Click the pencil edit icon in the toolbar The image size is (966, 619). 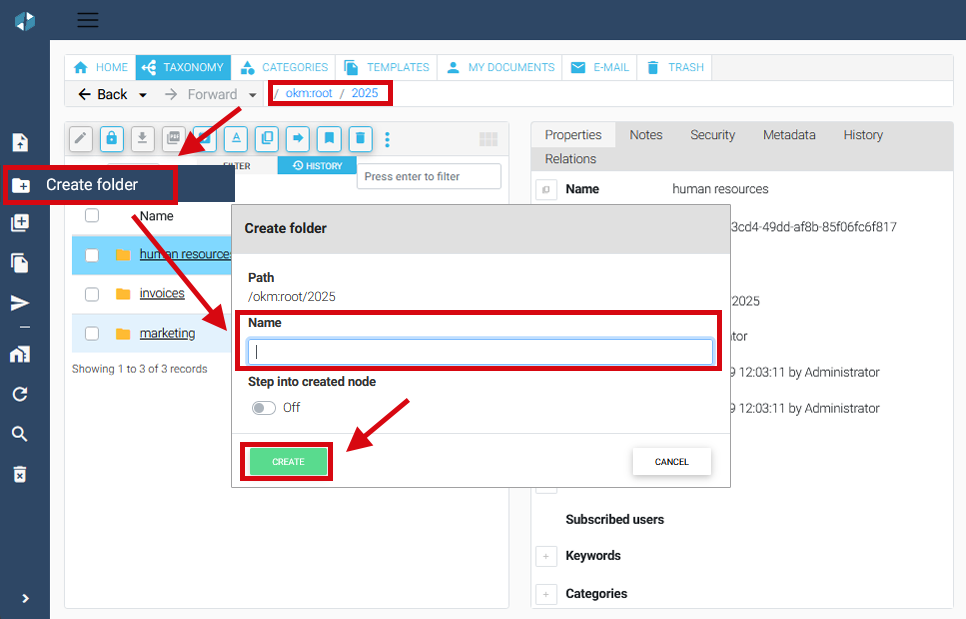click(82, 138)
